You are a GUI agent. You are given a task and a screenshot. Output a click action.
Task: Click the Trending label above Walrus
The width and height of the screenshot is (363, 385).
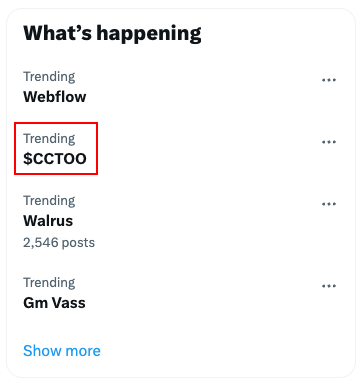click(x=49, y=201)
